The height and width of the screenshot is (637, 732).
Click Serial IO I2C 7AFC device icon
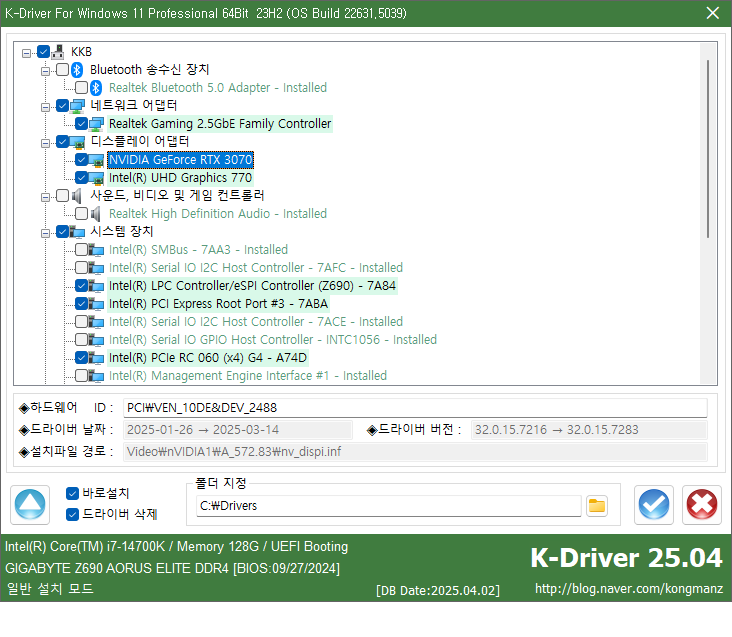click(x=96, y=268)
